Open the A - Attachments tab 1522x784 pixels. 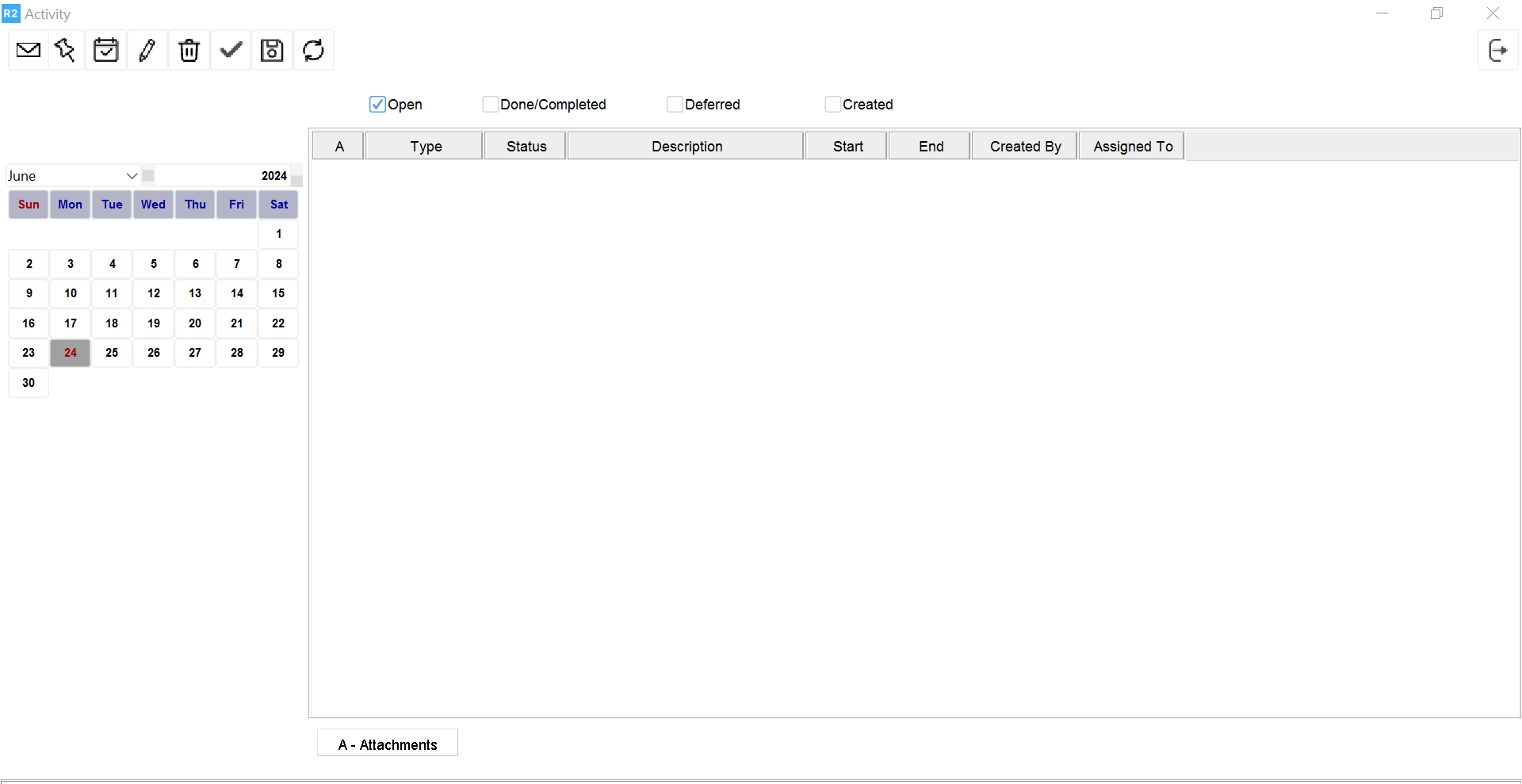388,744
